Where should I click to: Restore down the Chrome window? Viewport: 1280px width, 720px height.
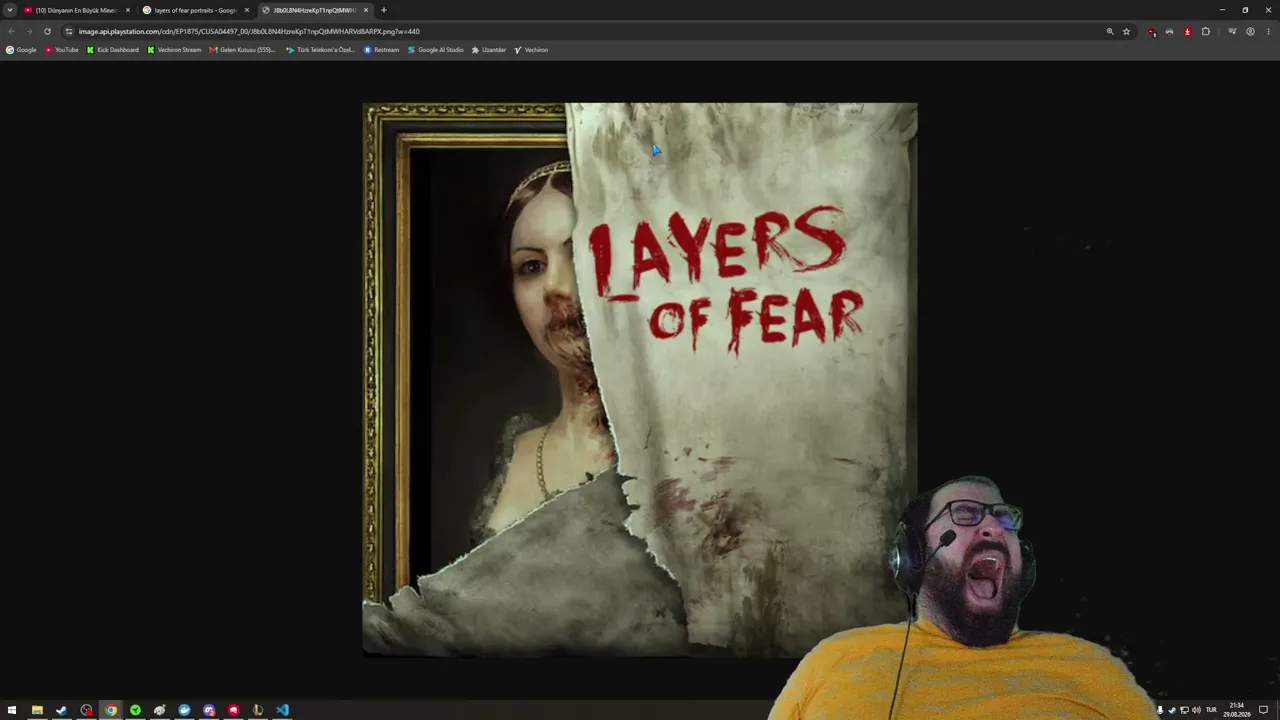pos(1245,10)
